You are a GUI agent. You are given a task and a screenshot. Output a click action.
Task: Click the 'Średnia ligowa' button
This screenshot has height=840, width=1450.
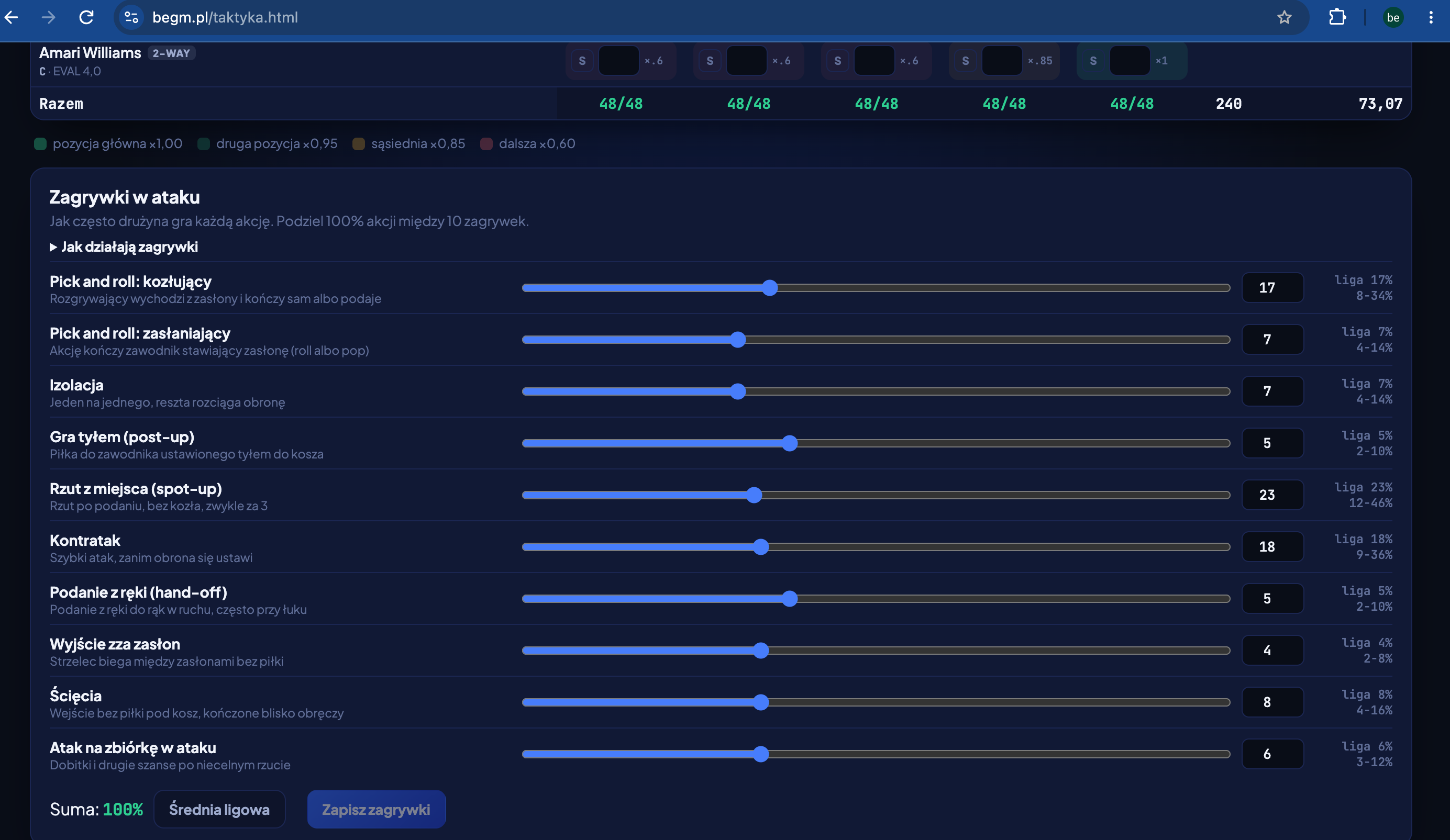coord(219,809)
